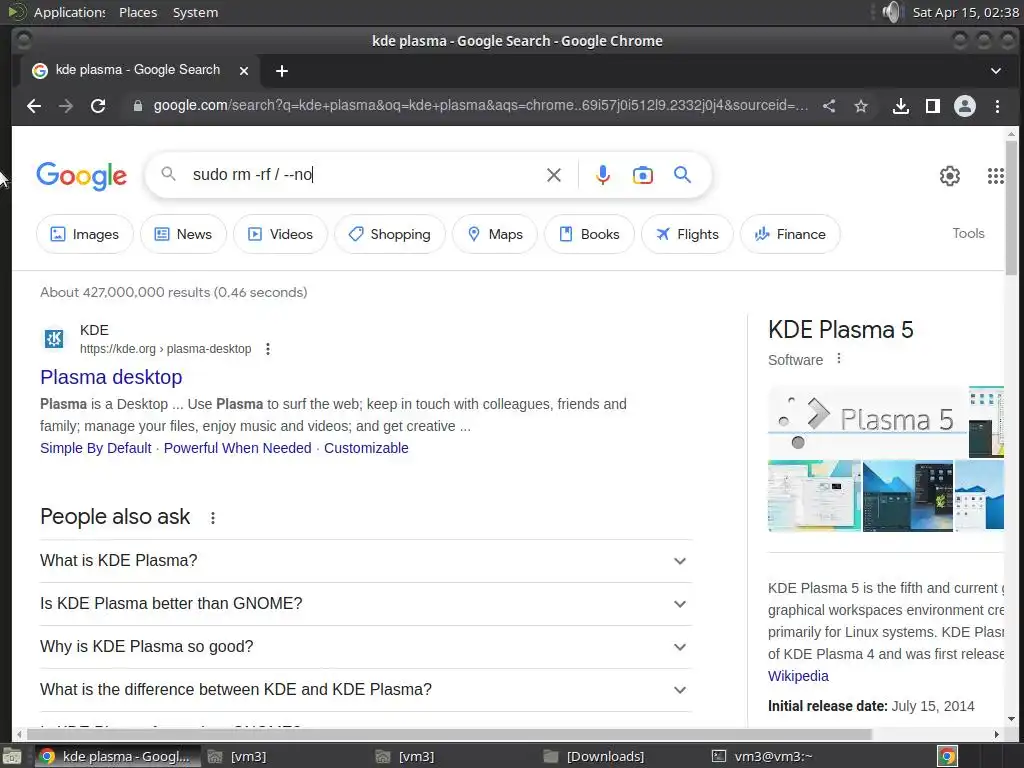Open the light Plasma desktop screenshot thumbnail
The width and height of the screenshot is (1024, 768).
[814, 496]
